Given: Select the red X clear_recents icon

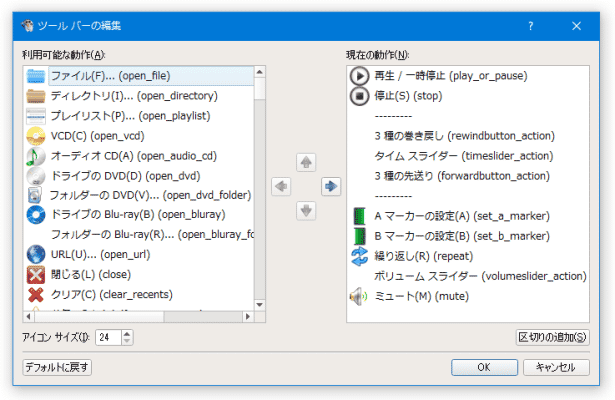Looking at the screenshot, I should click(x=36, y=294).
